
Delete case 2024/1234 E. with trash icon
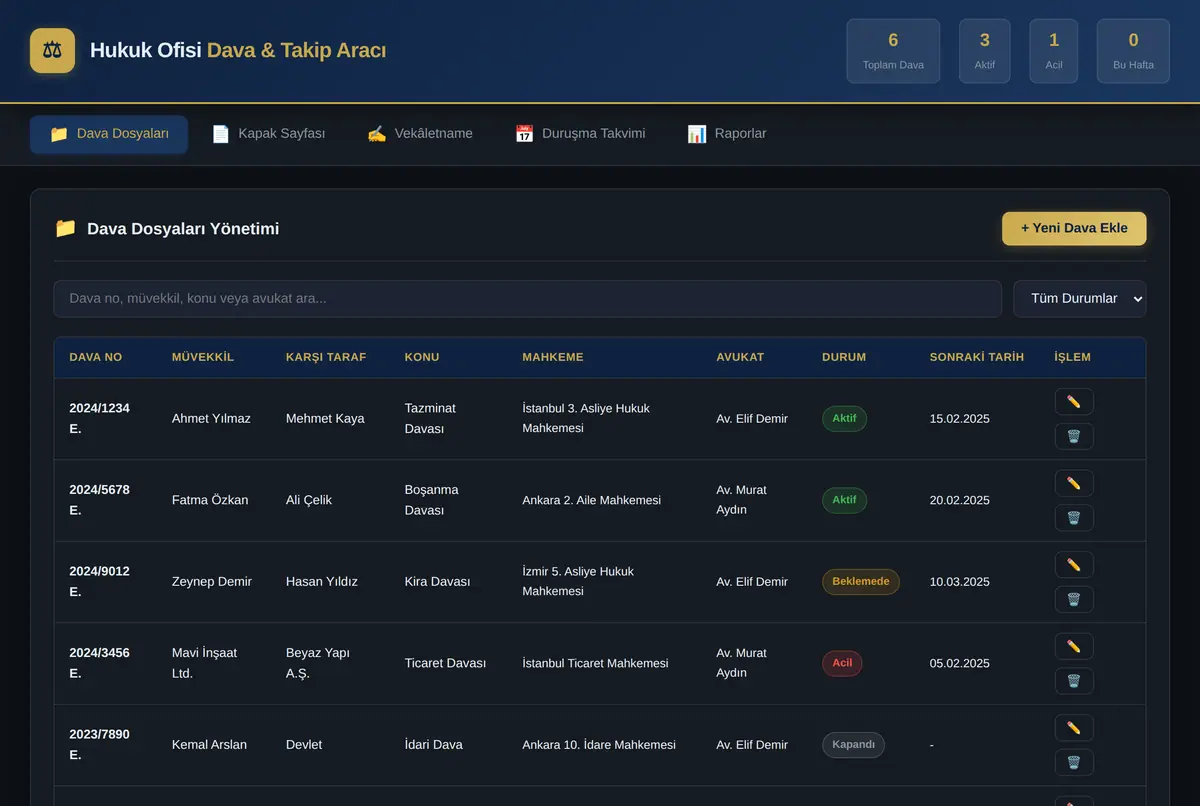click(1074, 436)
